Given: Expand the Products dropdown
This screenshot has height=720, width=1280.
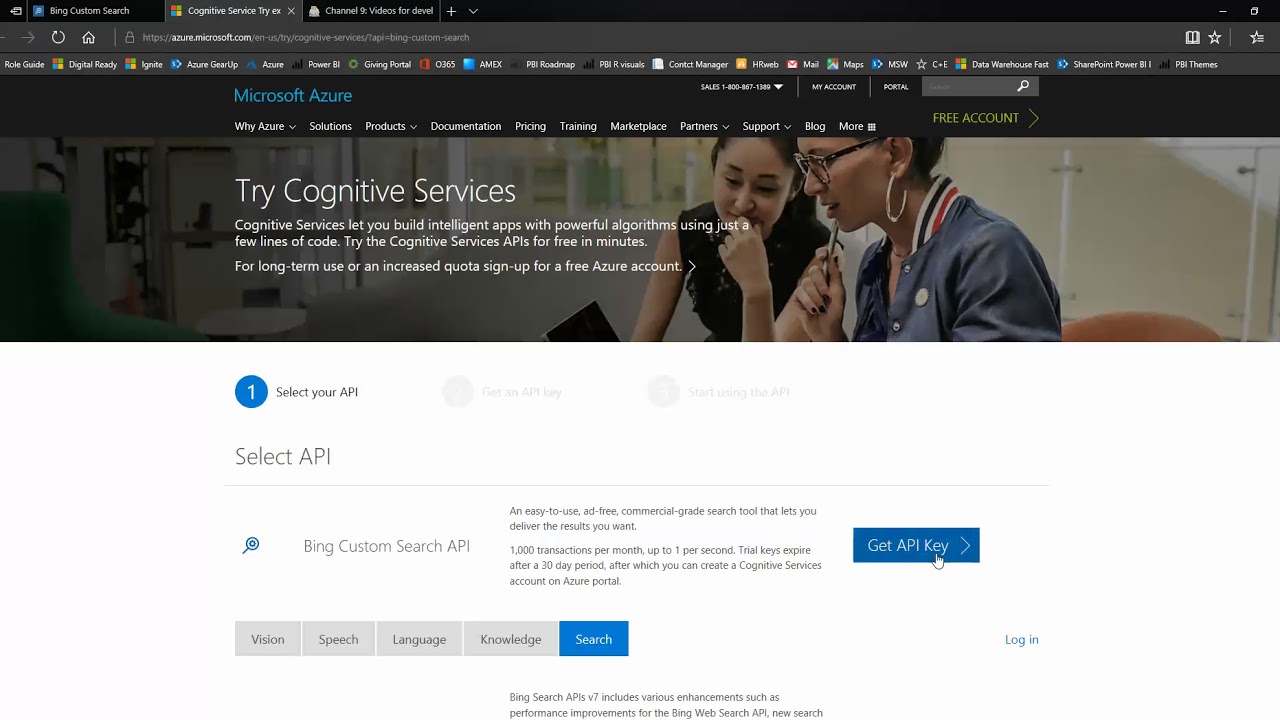Looking at the screenshot, I should (391, 127).
